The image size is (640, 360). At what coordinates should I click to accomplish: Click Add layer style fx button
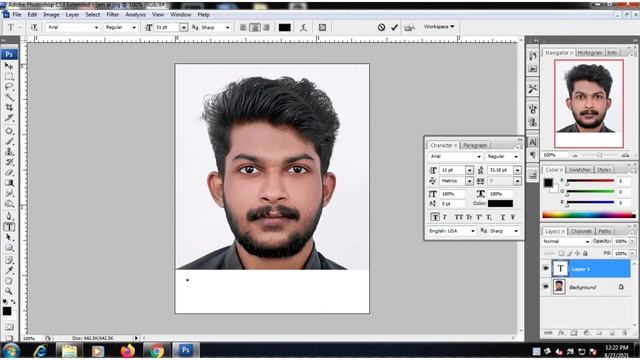tap(561, 333)
